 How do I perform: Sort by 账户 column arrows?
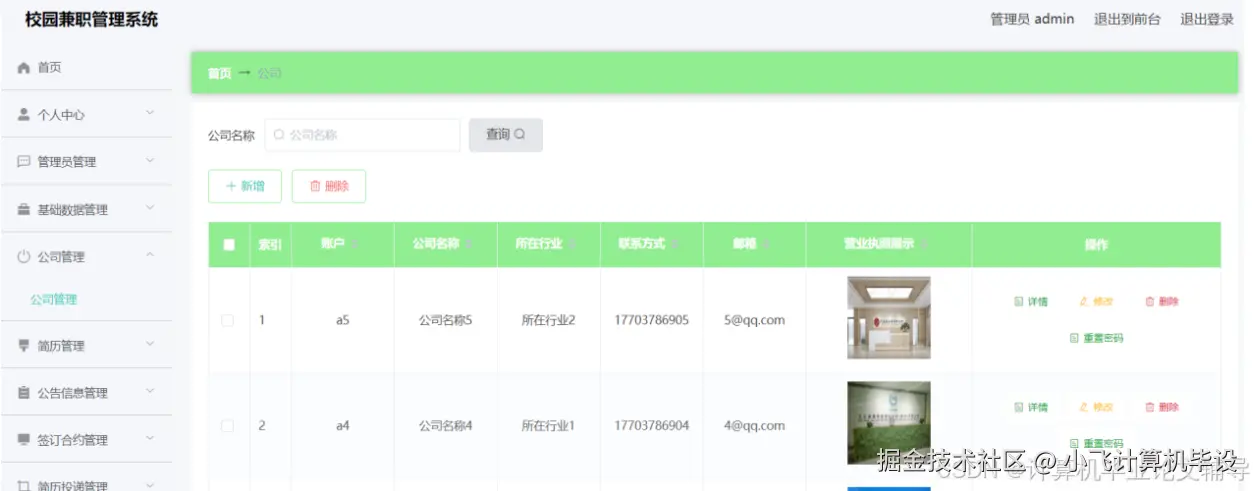354,245
